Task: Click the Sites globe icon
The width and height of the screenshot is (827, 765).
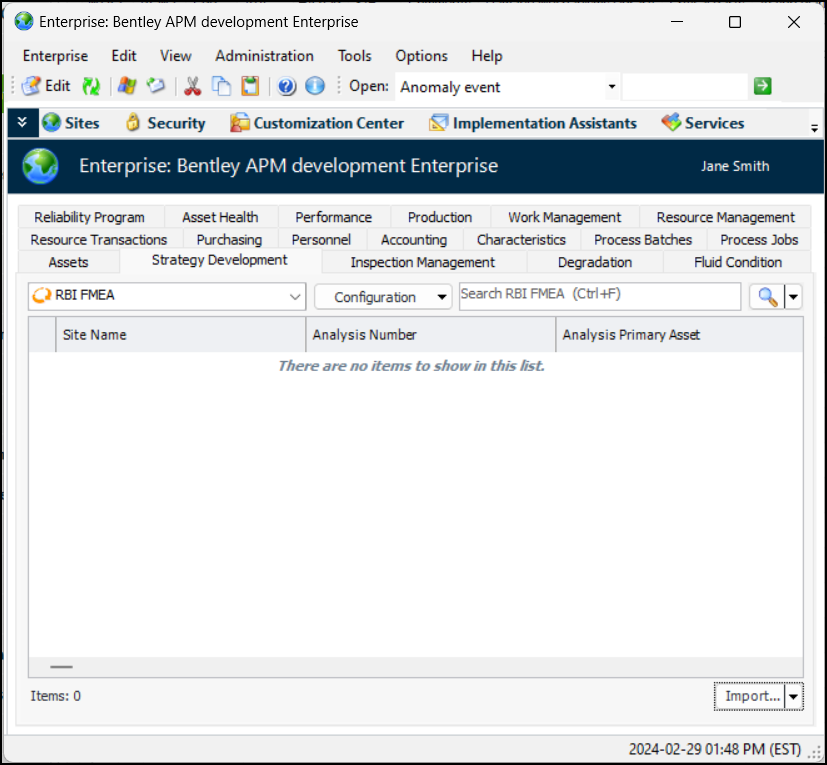Action: coord(51,123)
